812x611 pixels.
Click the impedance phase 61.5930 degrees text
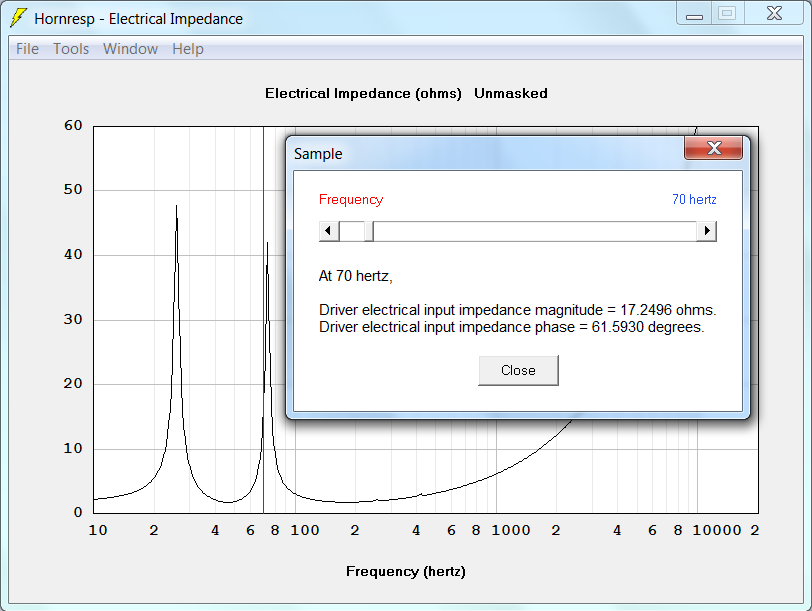click(x=512, y=327)
